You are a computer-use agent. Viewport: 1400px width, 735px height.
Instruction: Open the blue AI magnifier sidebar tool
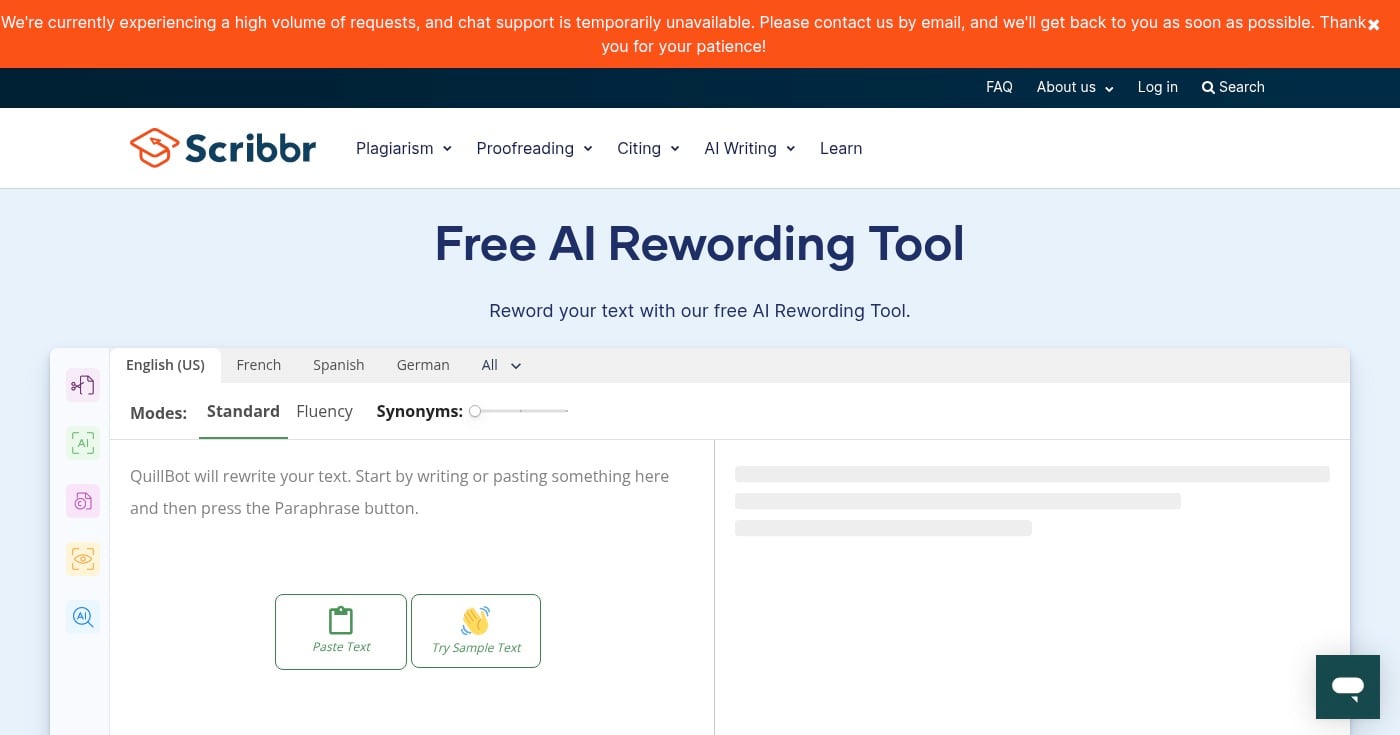tap(83, 617)
